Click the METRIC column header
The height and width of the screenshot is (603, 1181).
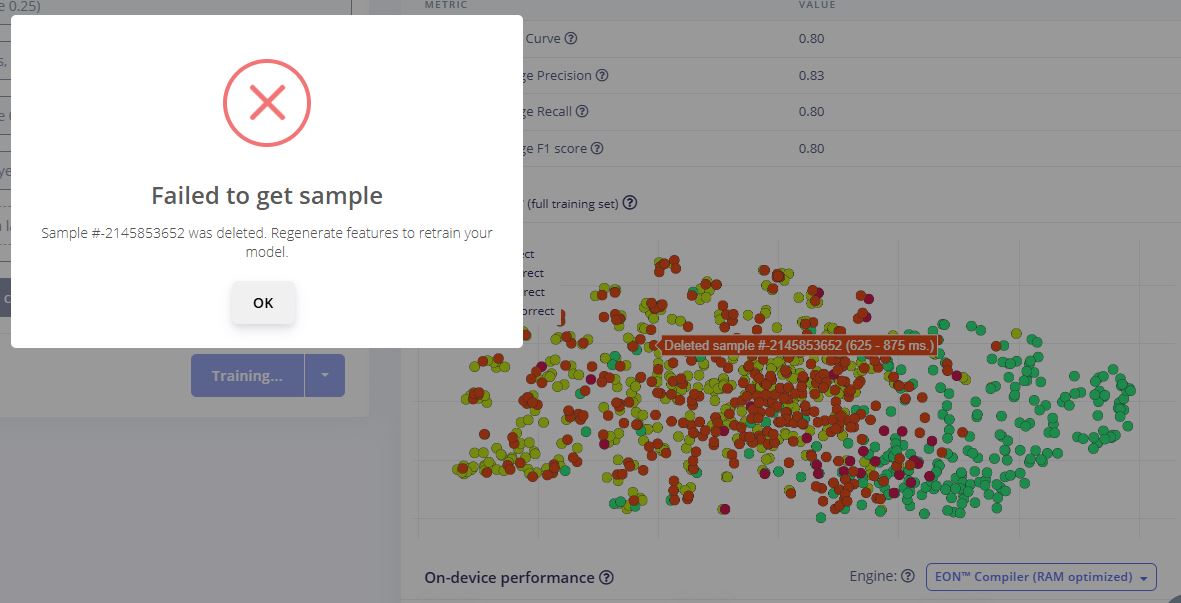(x=446, y=5)
